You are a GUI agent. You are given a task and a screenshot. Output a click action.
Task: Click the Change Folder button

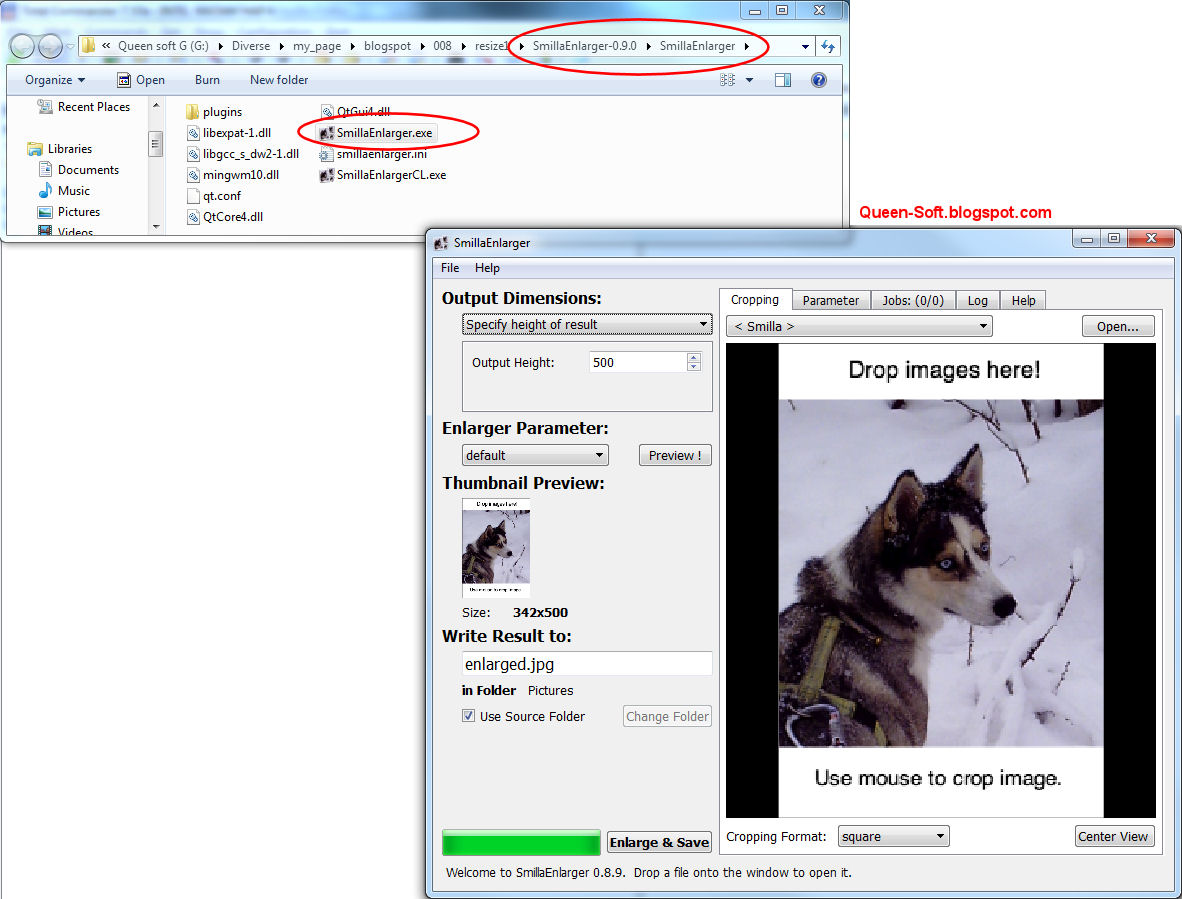click(x=667, y=717)
